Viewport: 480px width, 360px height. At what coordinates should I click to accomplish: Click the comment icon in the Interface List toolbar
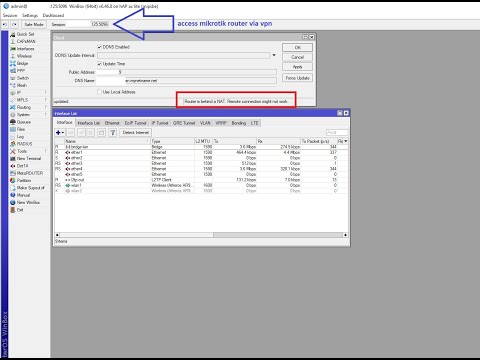(101, 133)
